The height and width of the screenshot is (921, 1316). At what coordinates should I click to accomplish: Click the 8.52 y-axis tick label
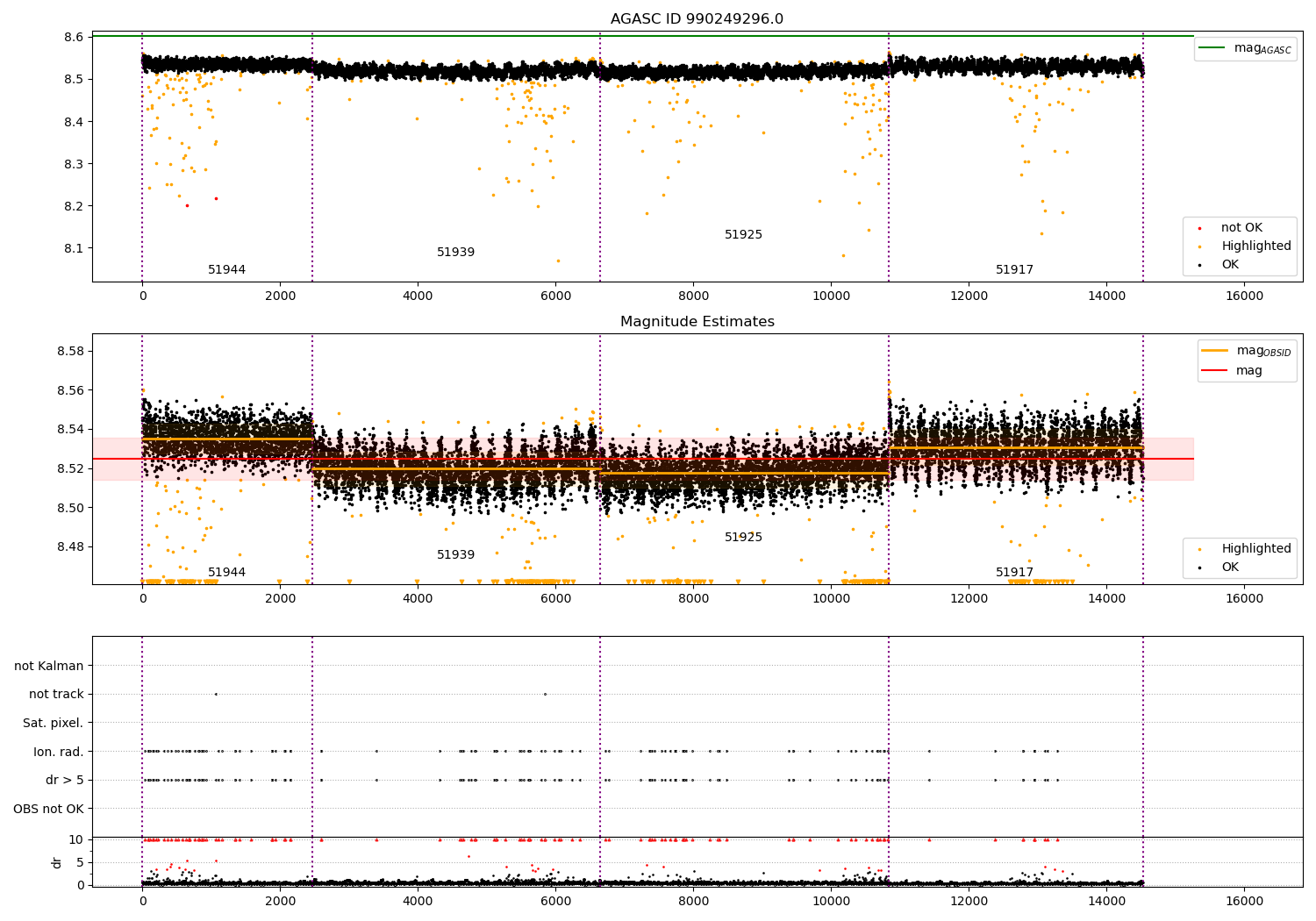[70, 469]
